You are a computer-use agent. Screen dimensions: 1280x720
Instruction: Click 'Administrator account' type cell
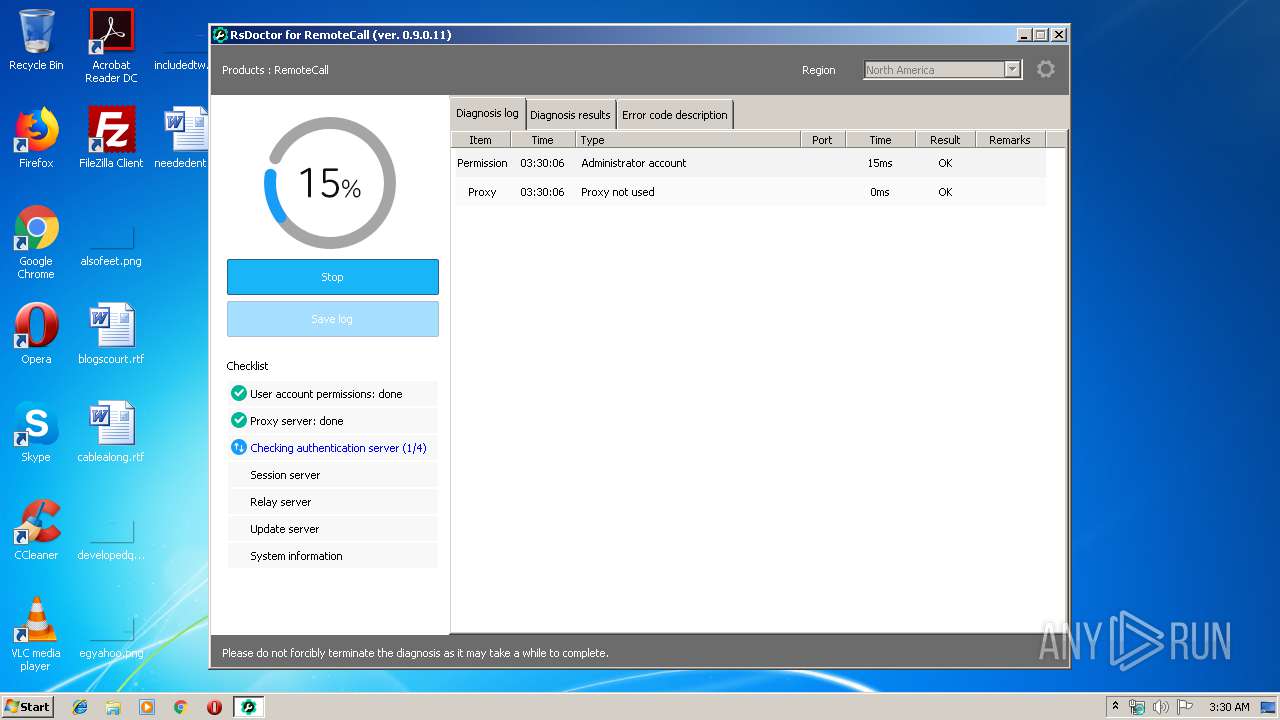coord(634,163)
